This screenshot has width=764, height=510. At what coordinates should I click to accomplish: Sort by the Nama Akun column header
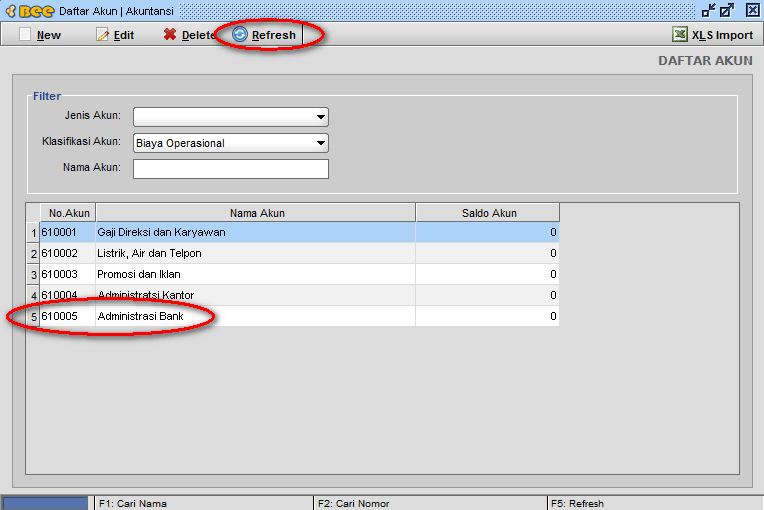(256, 212)
